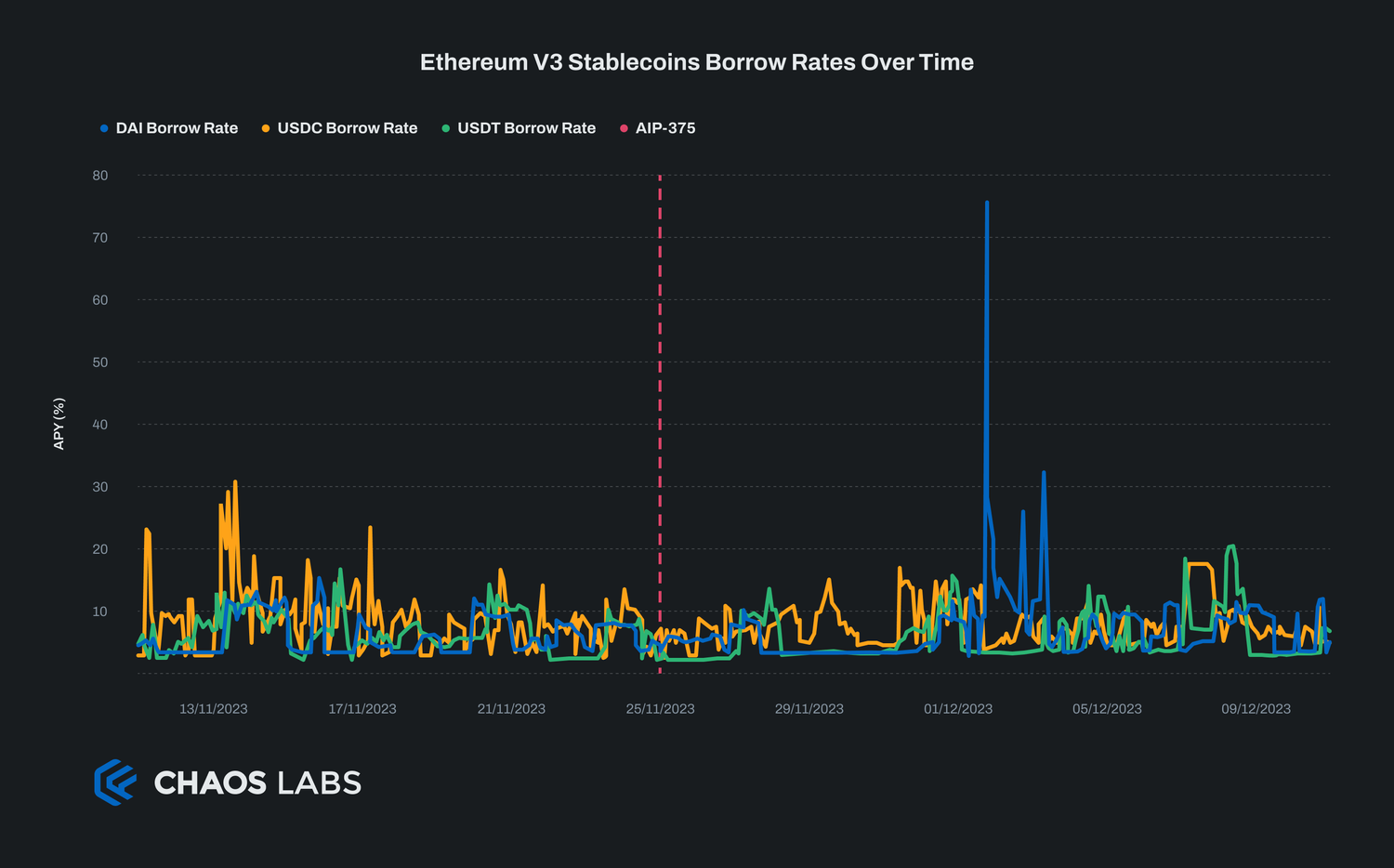Click the 09/12/2023 x-axis date label
Viewport: 1394px width, 868px height.
[x=1256, y=709]
